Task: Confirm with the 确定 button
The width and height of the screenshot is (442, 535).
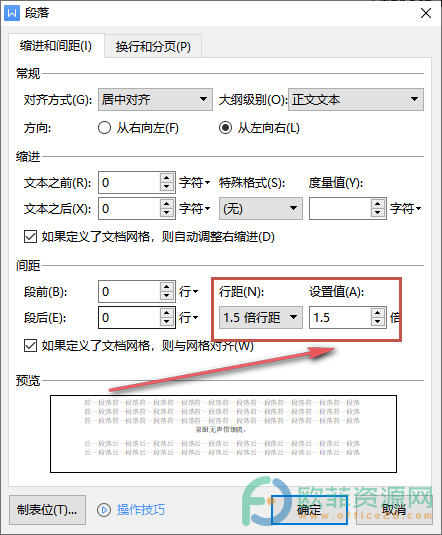Action: pos(309,510)
